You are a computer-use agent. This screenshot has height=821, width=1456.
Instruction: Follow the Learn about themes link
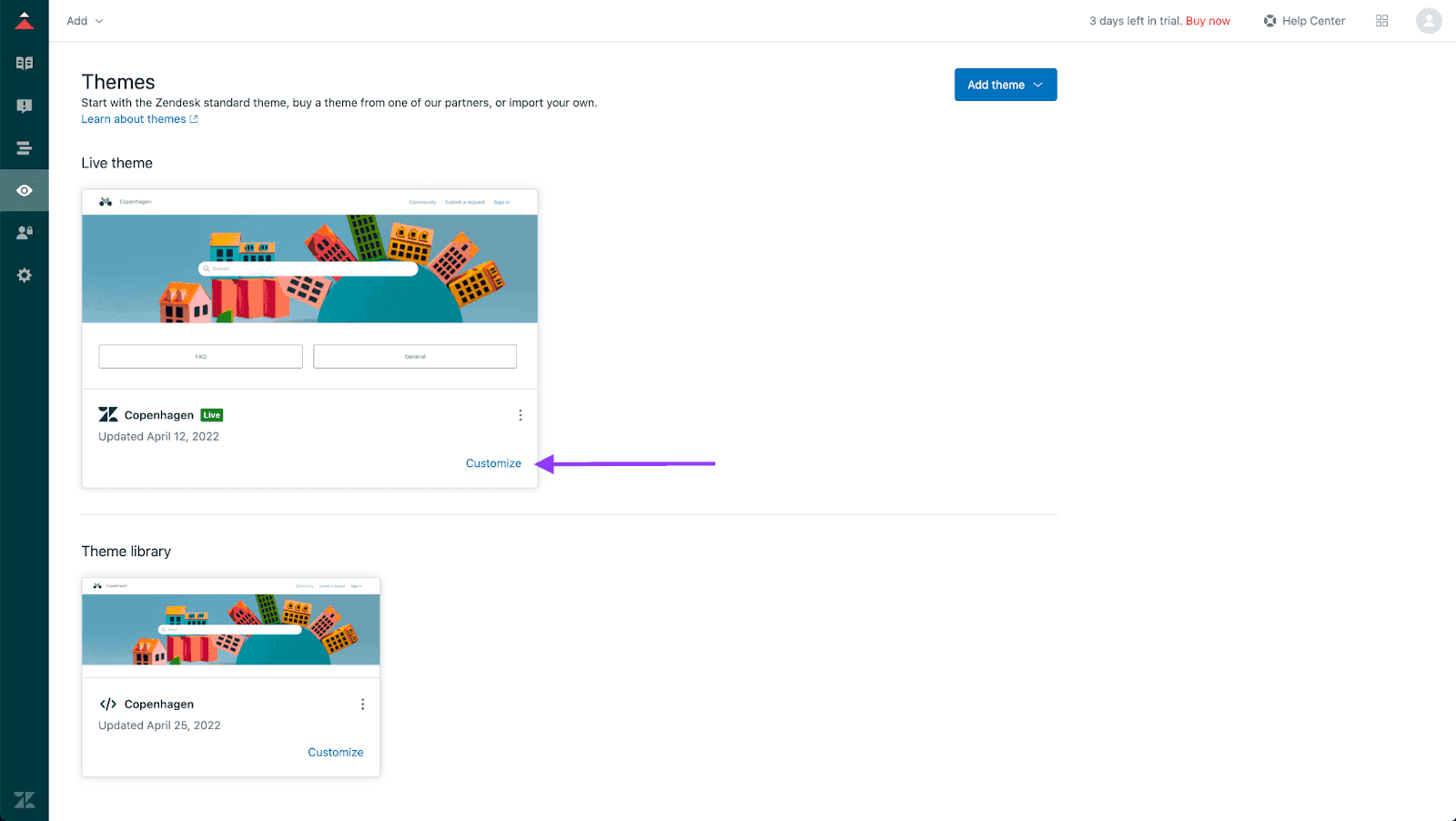point(134,119)
